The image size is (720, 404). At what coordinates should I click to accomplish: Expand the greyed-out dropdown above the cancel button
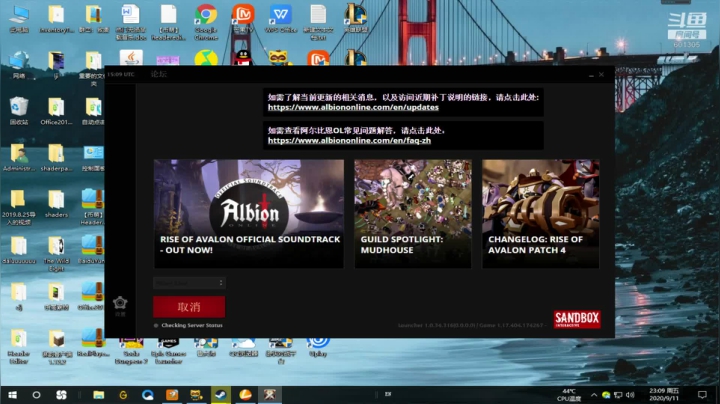tap(189, 283)
